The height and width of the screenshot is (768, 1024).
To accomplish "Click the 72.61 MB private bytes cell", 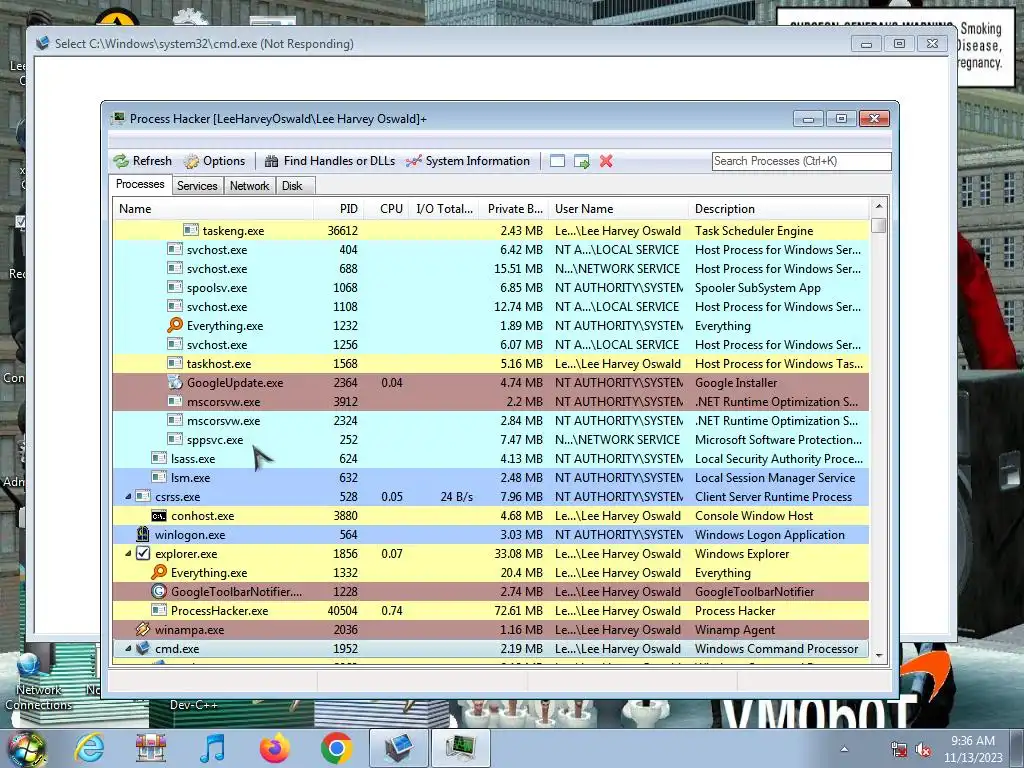I will tap(519, 611).
